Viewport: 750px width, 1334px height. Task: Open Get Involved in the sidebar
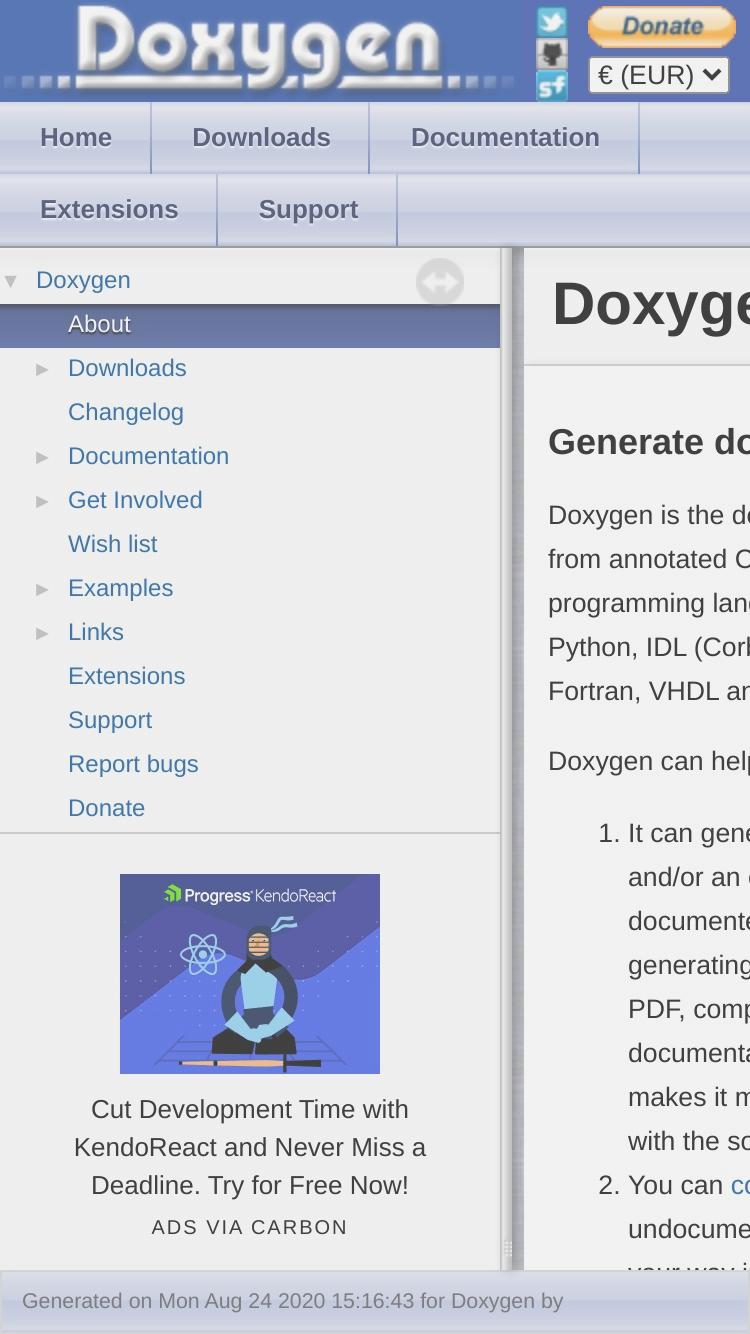pyautogui.click(x=135, y=500)
